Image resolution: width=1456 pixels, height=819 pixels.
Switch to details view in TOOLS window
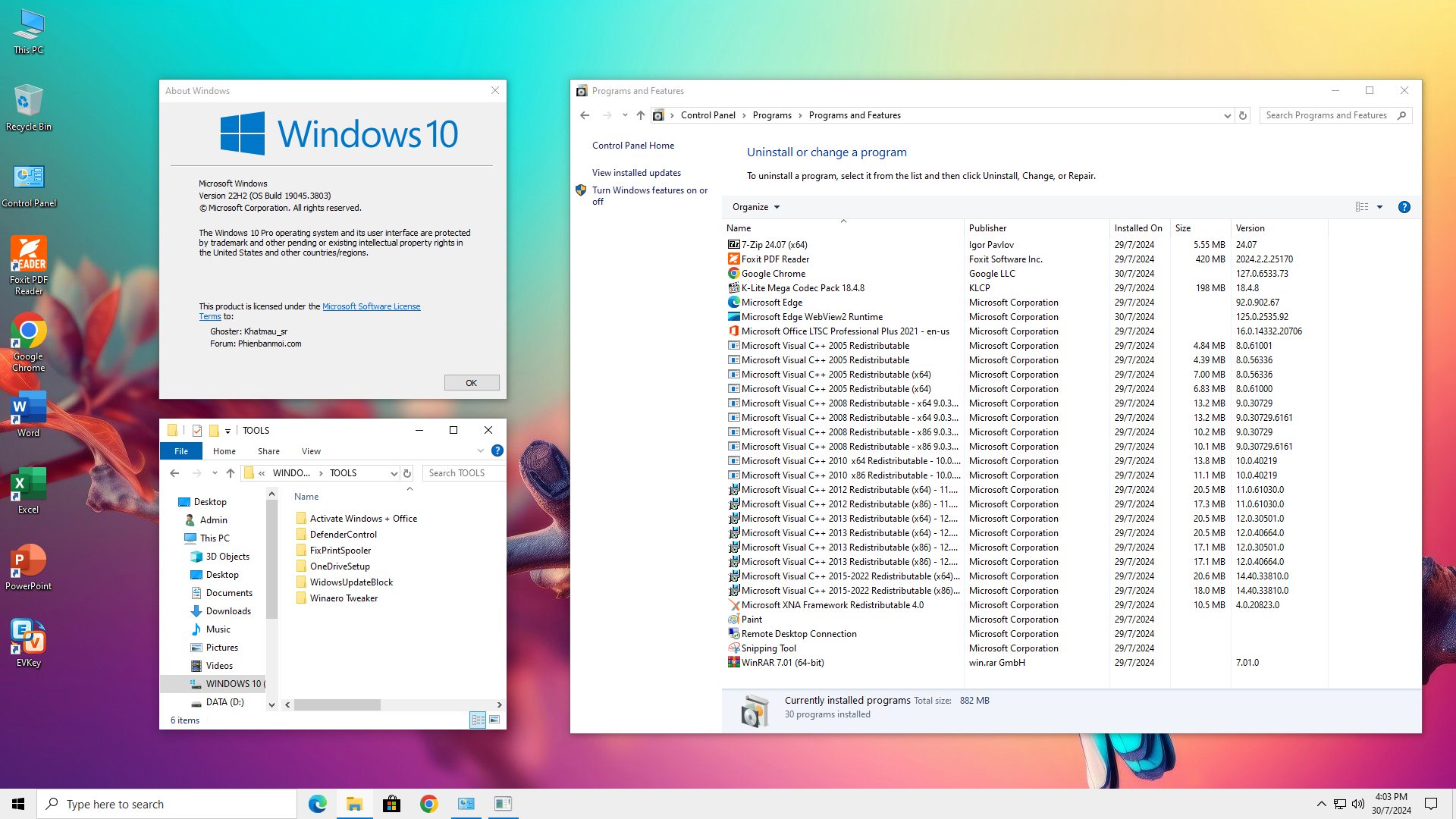(x=478, y=720)
